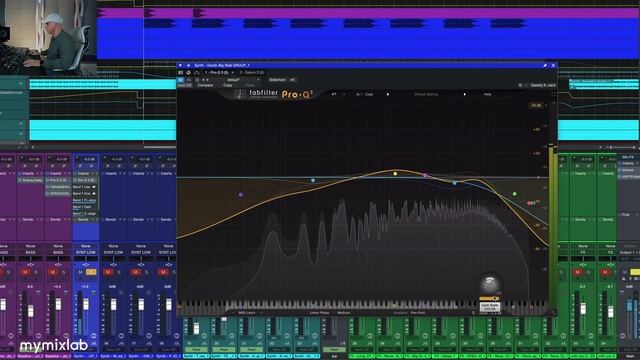Open the Medium phase quality menu
The width and height of the screenshot is (640, 360).
pos(344,313)
